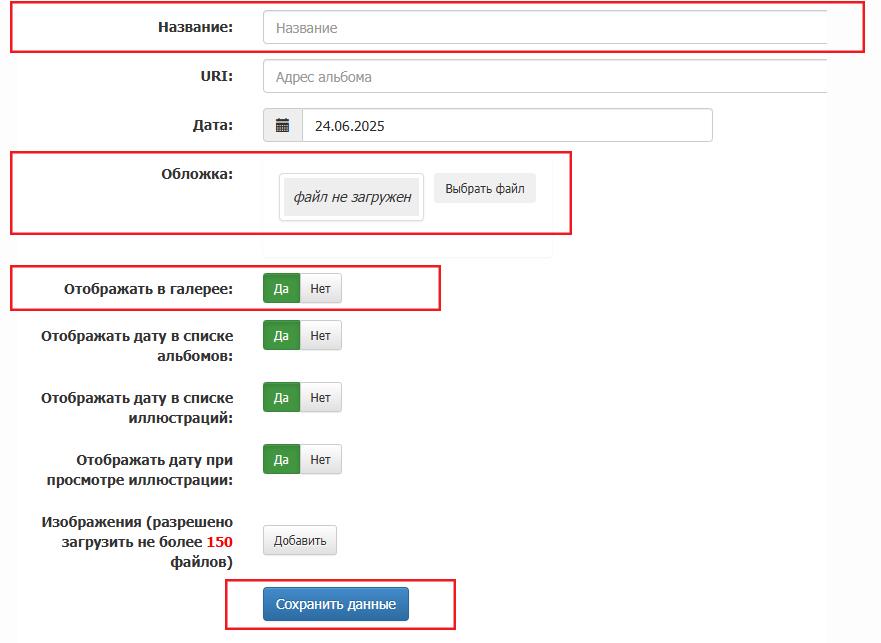
Task: Set 'Отображать в галерее' to Нет
Action: click(320, 289)
